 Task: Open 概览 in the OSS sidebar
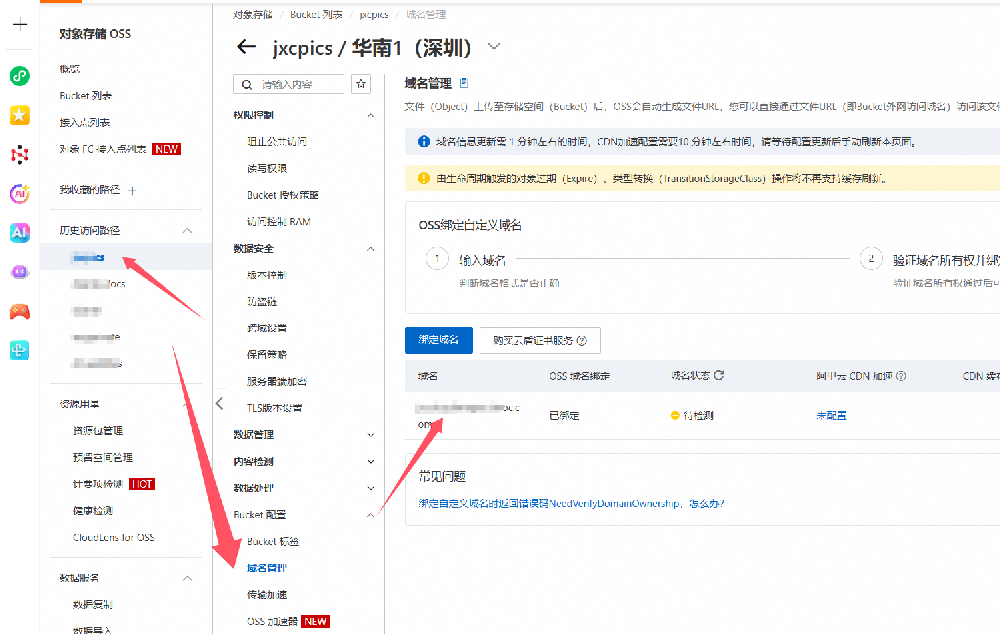(x=70, y=69)
